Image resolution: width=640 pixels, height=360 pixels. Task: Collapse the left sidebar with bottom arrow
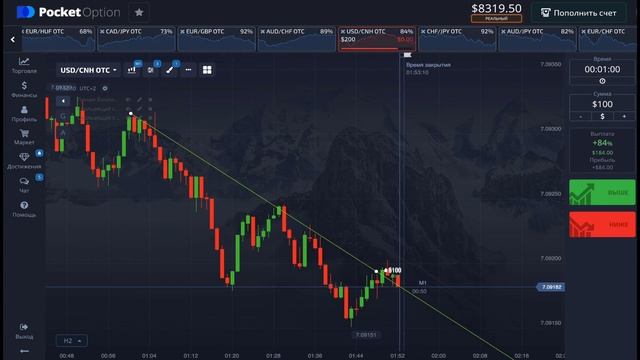[24, 351]
